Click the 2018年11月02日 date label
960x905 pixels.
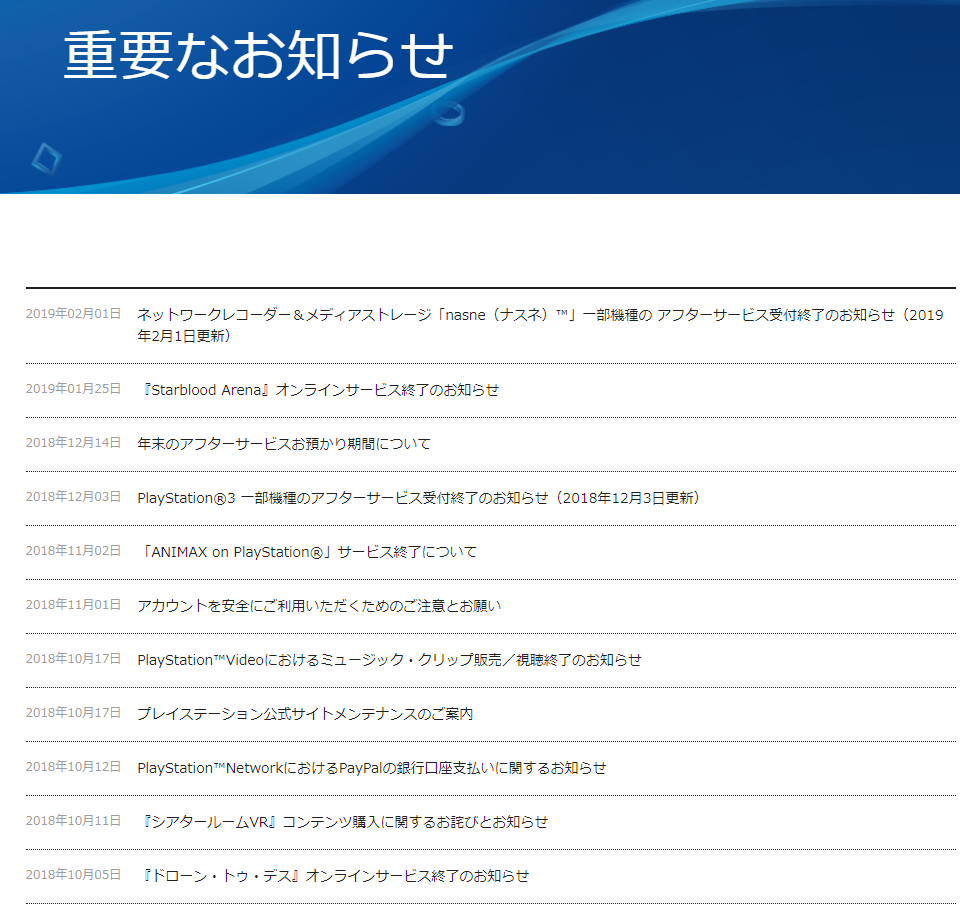pos(73,551)
